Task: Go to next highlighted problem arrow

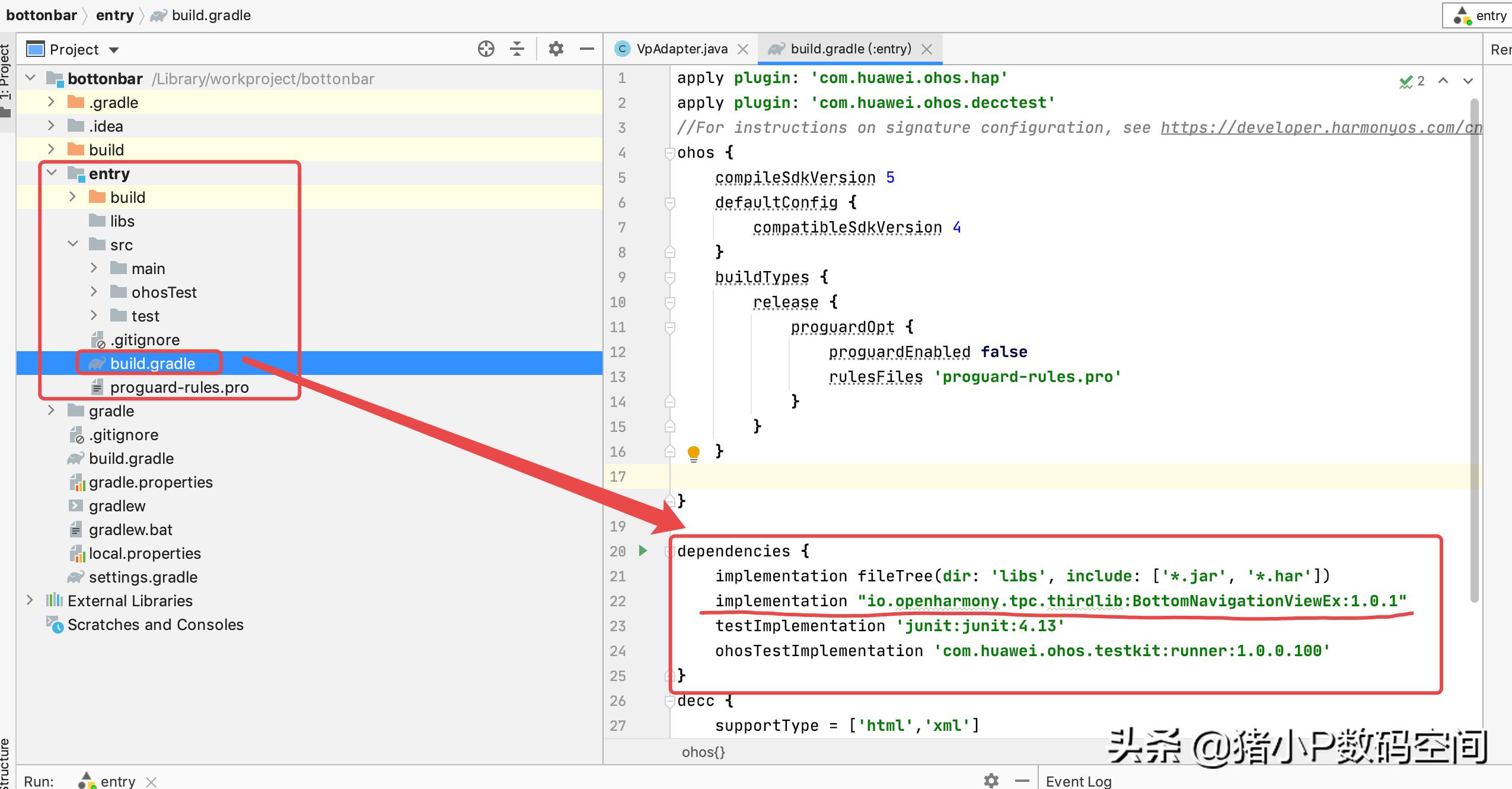Action: point(1468,81)
